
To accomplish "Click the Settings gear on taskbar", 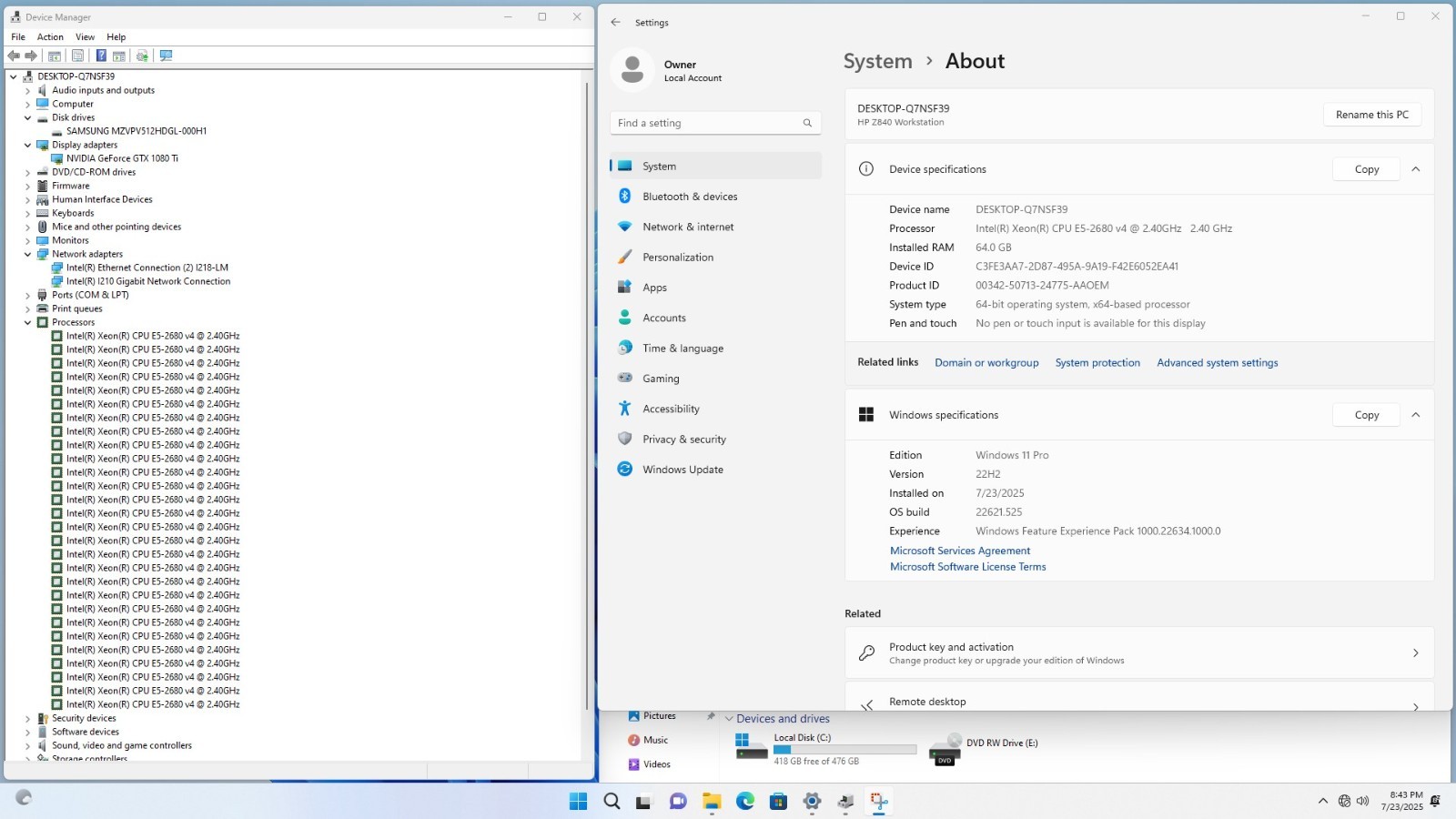I will click(x=812, y=801).
